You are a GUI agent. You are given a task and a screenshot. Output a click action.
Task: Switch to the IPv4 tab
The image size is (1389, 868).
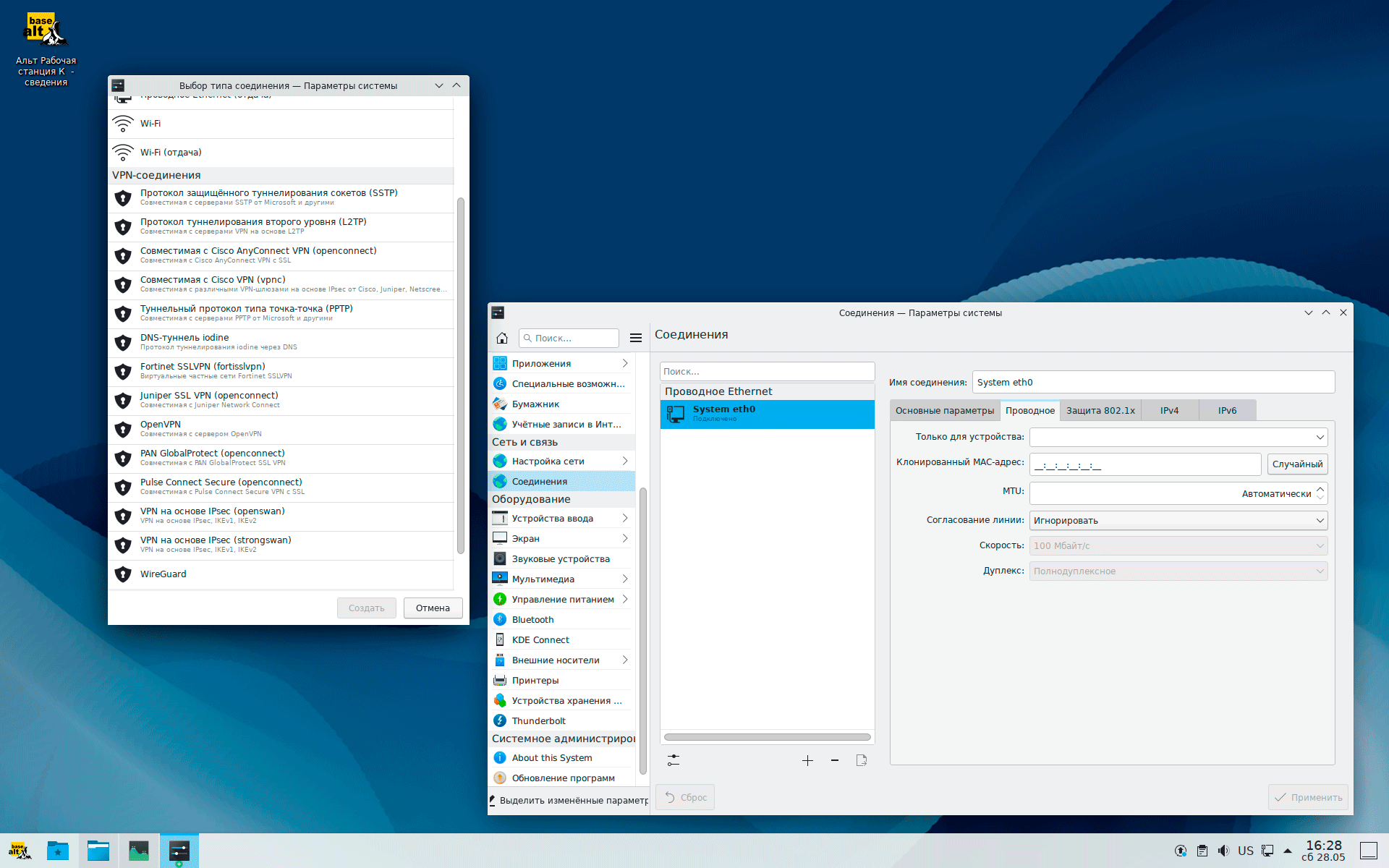pyautogui.click(x=1169, y=410)
